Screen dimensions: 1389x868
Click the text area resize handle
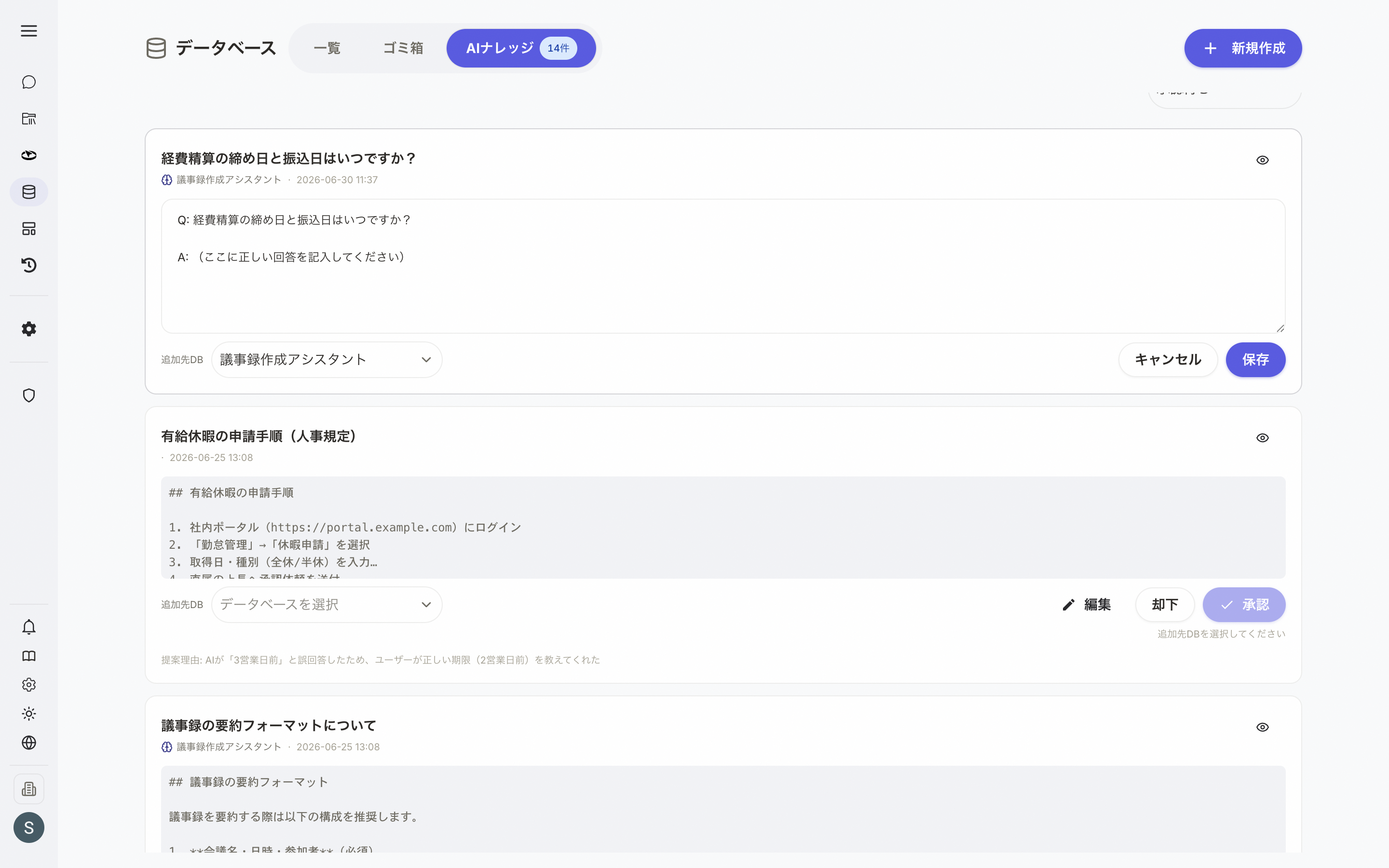click(1280, 328)
